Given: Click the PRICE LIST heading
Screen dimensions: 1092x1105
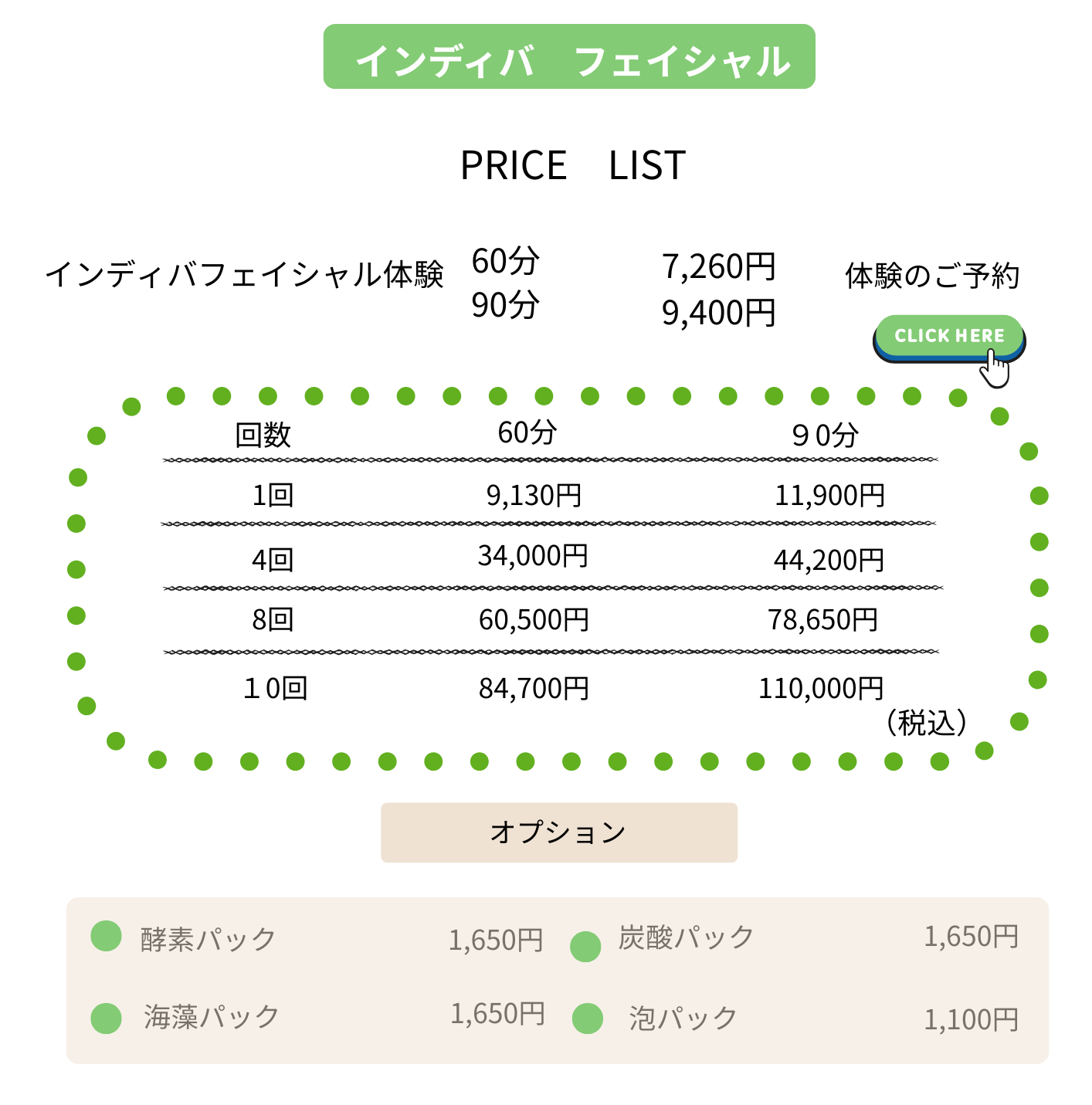Looking at the screenshot, I should click(572, 165).
